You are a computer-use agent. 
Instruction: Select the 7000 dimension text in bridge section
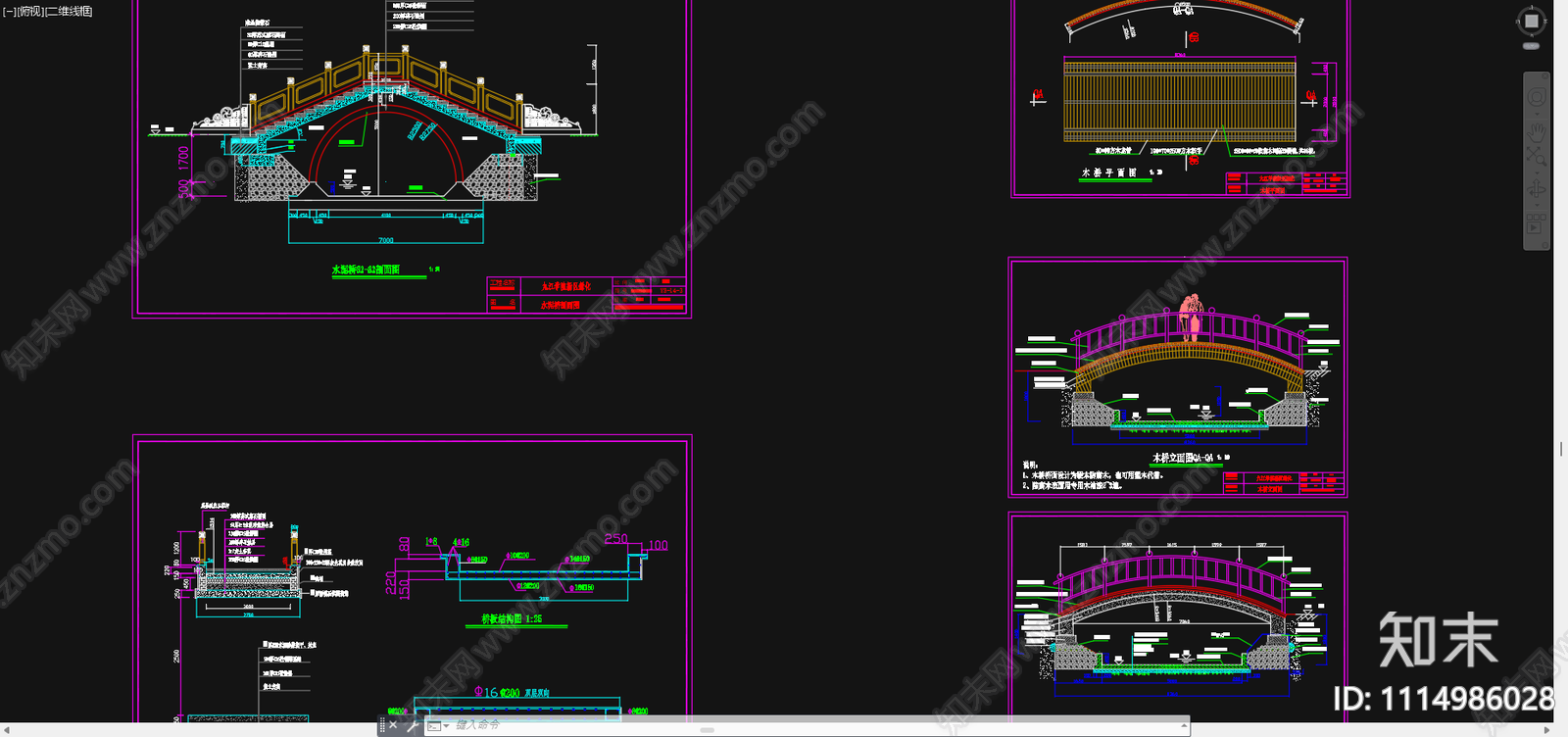[x=386, y=240]
